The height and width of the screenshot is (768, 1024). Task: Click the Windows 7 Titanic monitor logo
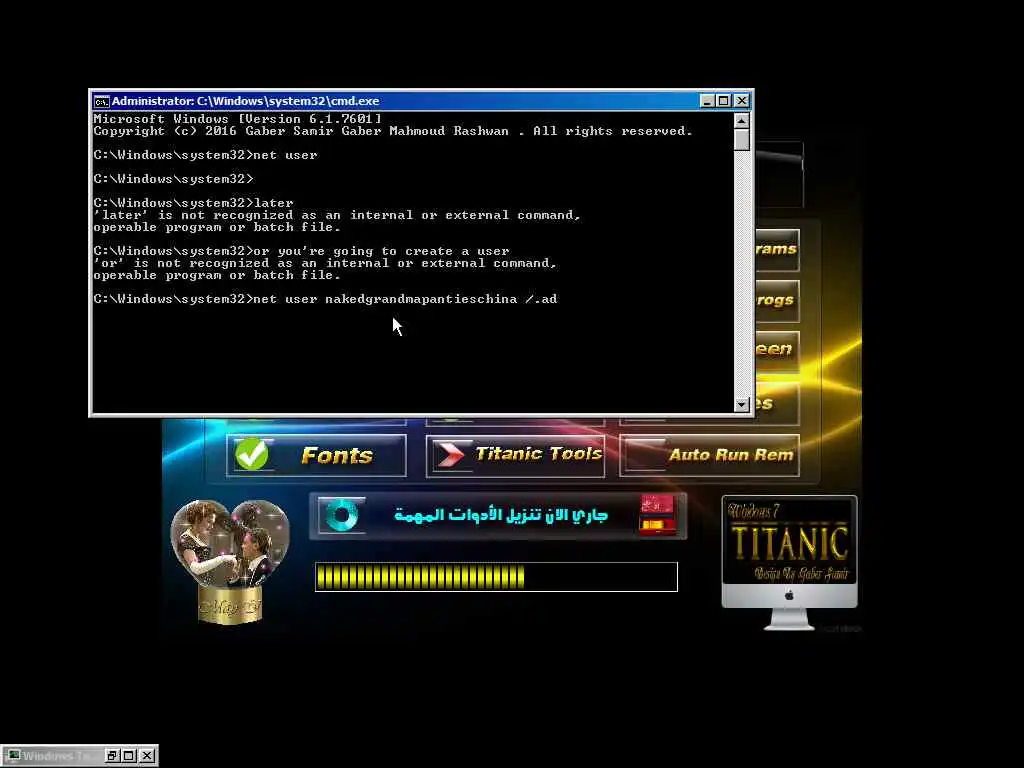click(789, 563)
